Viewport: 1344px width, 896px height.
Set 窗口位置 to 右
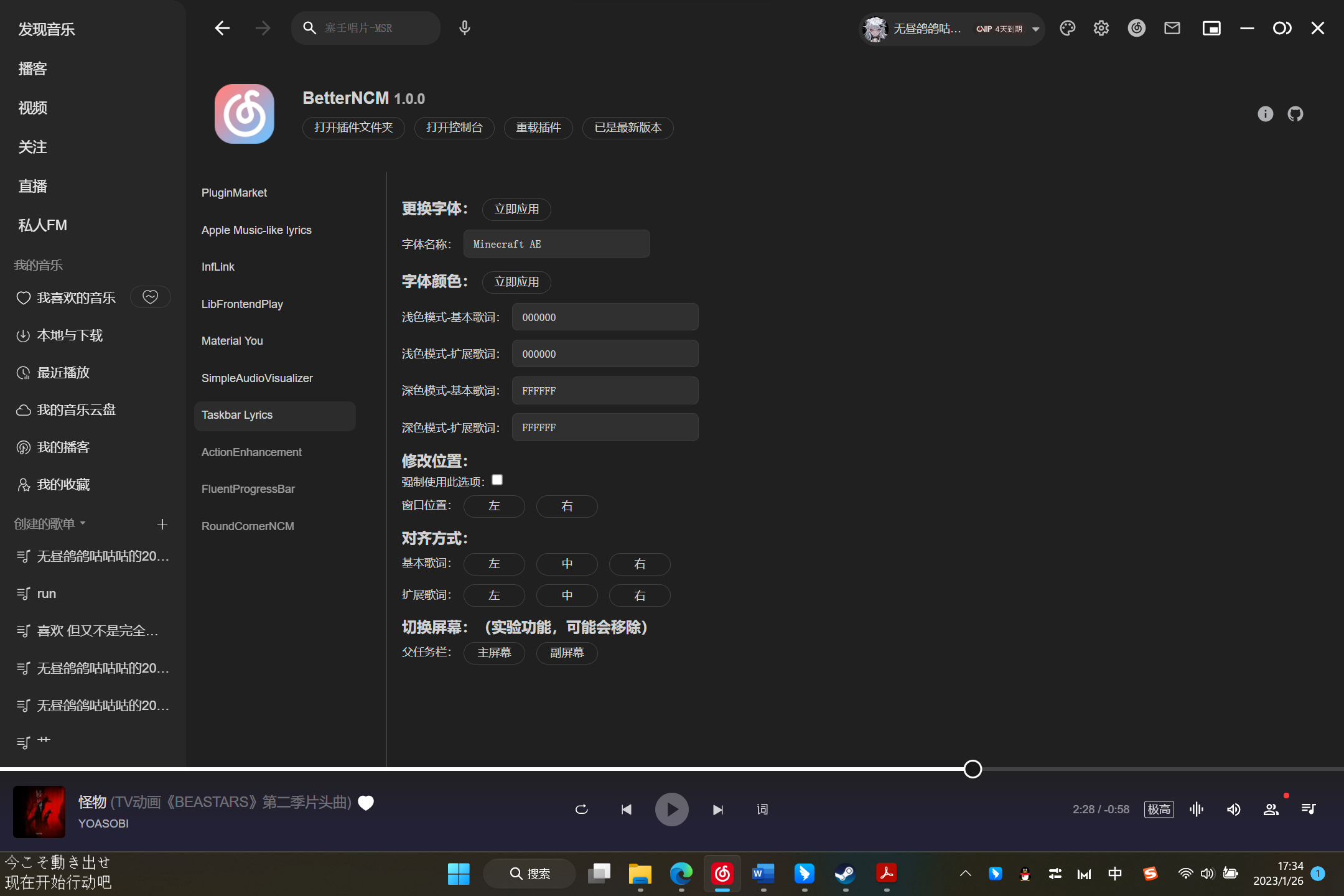(567, 506)
